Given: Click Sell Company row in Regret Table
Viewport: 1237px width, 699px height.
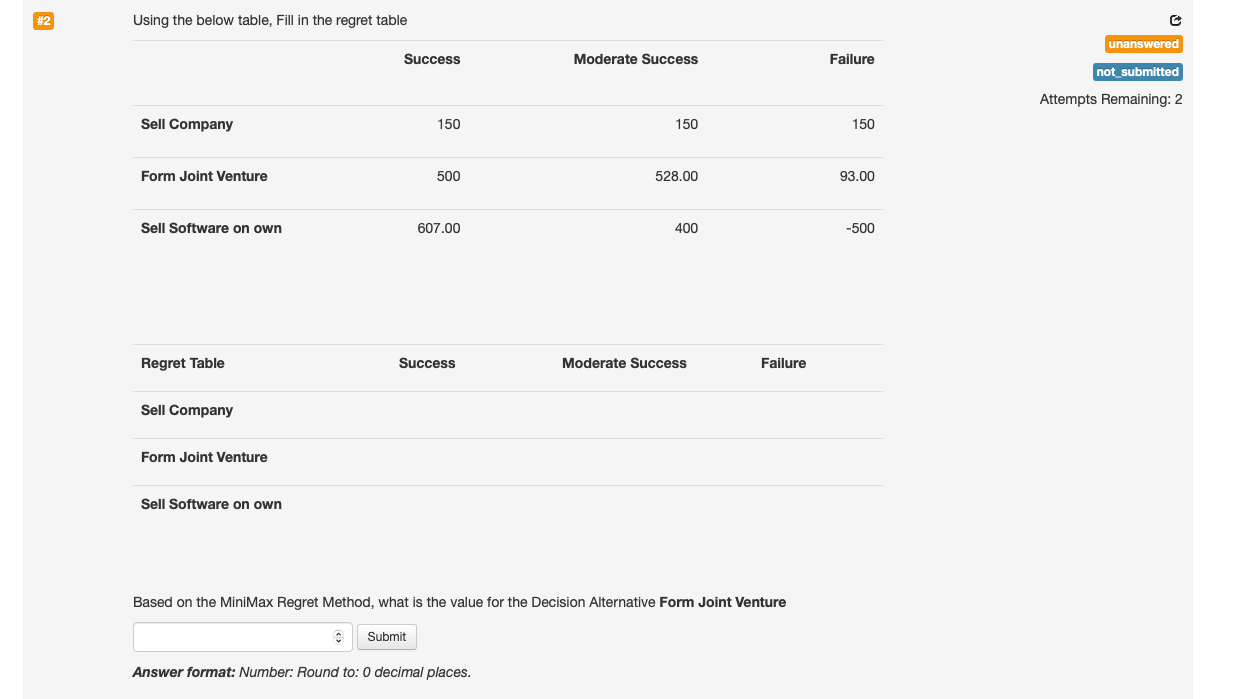Looking at the screenshot, I should point(187,410).
